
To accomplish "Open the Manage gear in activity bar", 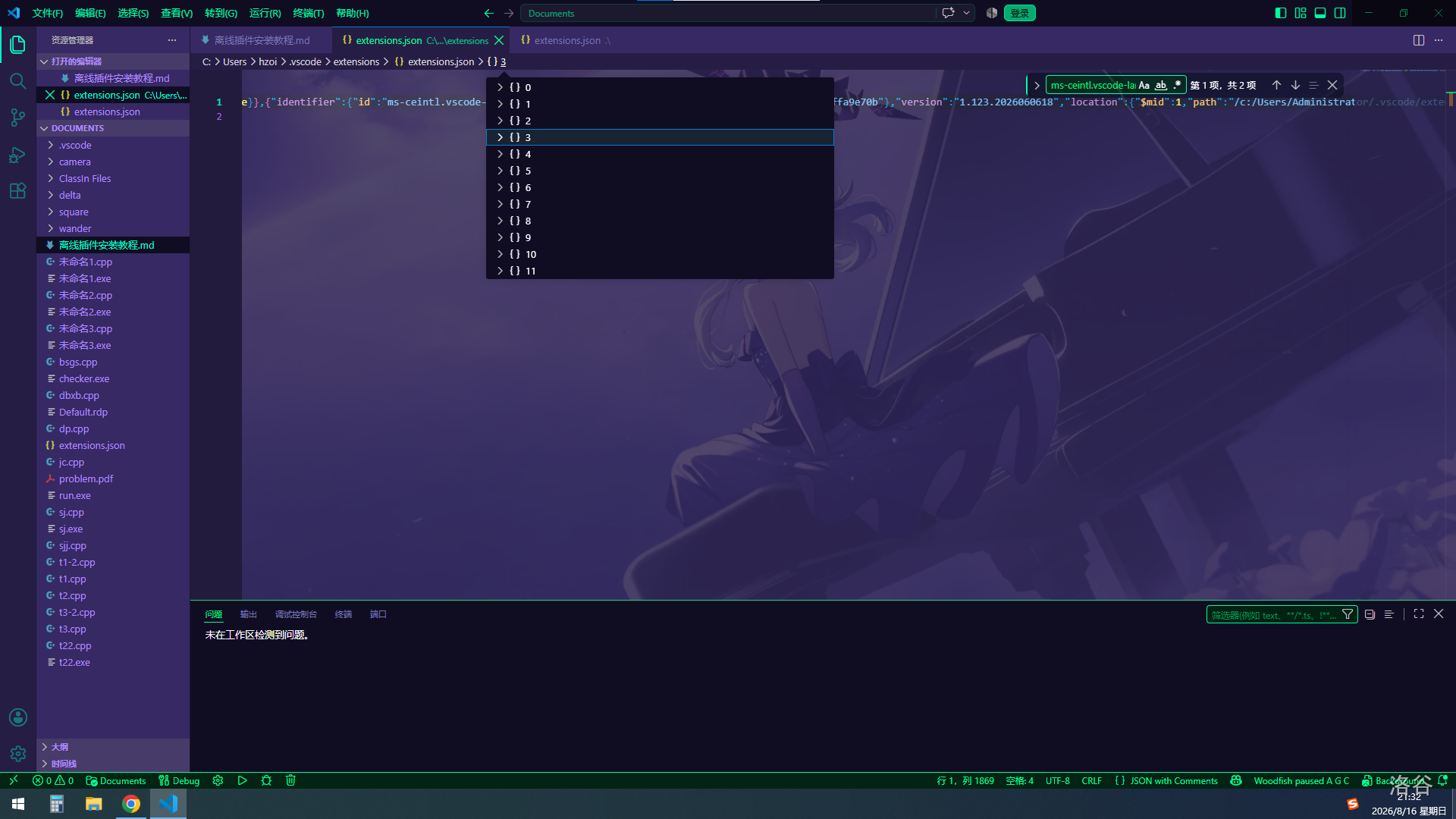I will pos(18,754).
